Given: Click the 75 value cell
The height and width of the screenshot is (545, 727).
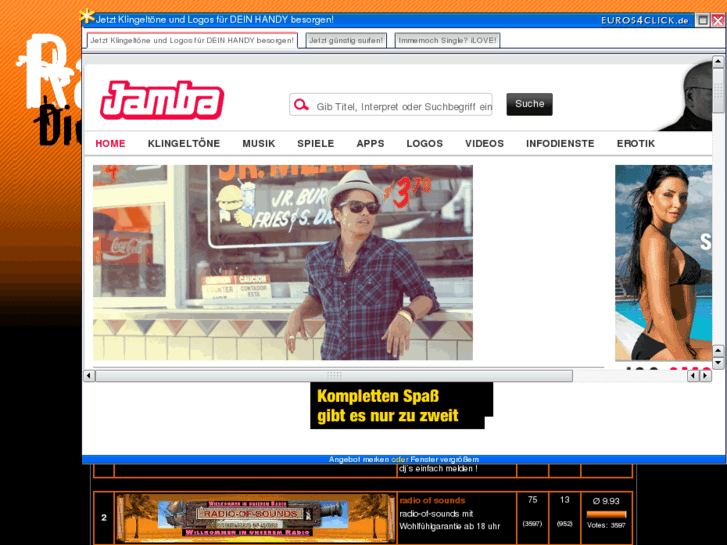Looking at the screenshot, I should [x=532, y=500].
